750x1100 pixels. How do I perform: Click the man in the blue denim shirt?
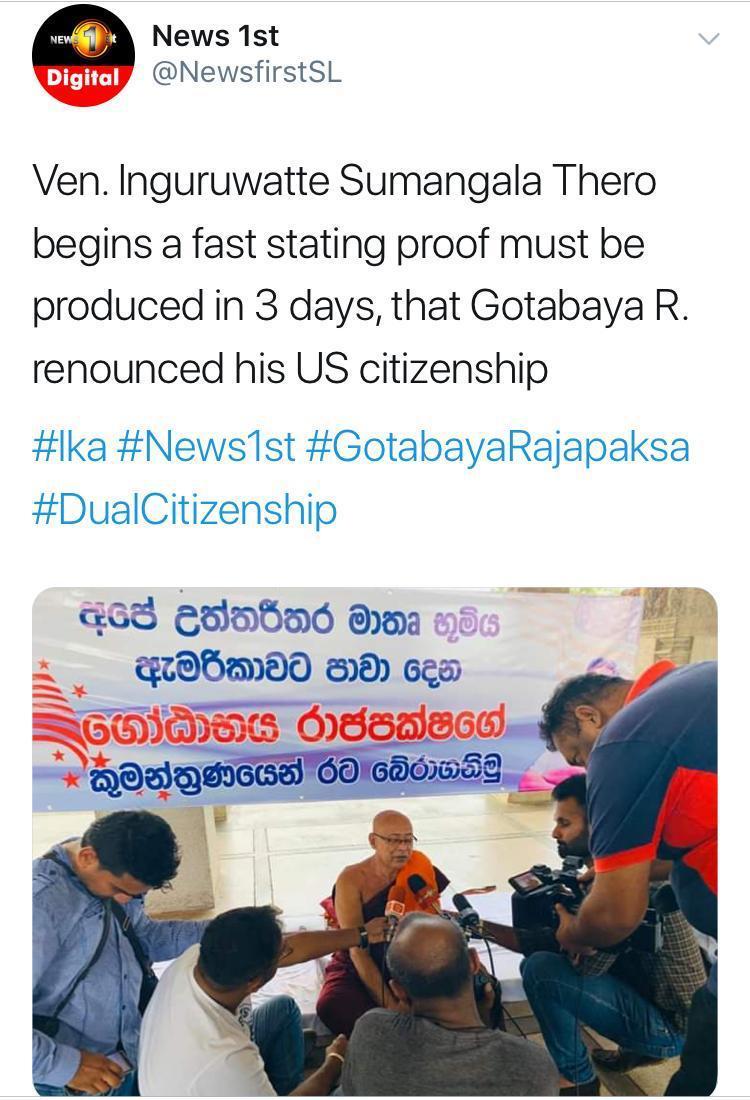(x=105, y=954)
